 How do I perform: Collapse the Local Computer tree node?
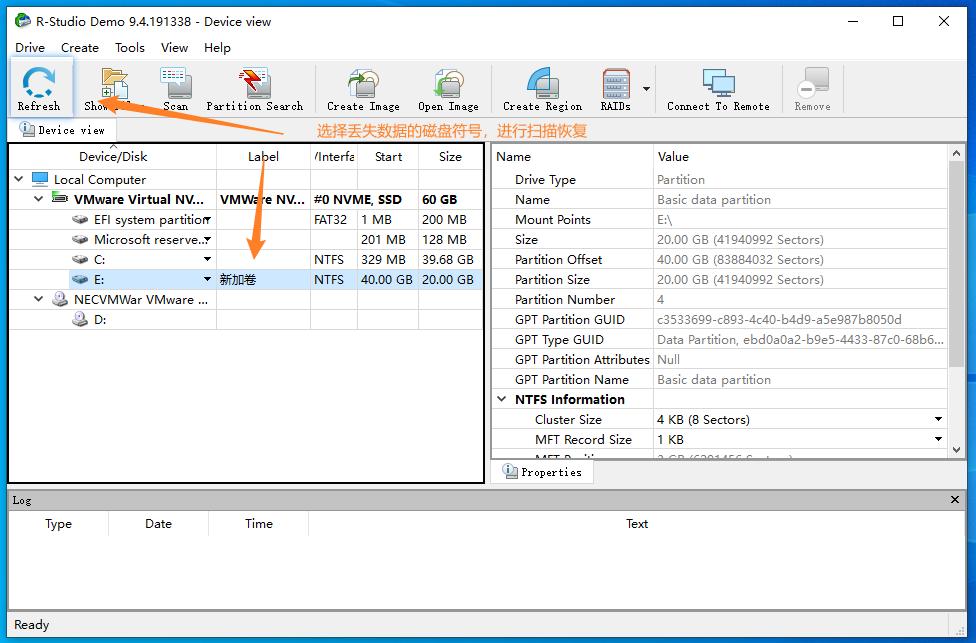tap(19, 180)
